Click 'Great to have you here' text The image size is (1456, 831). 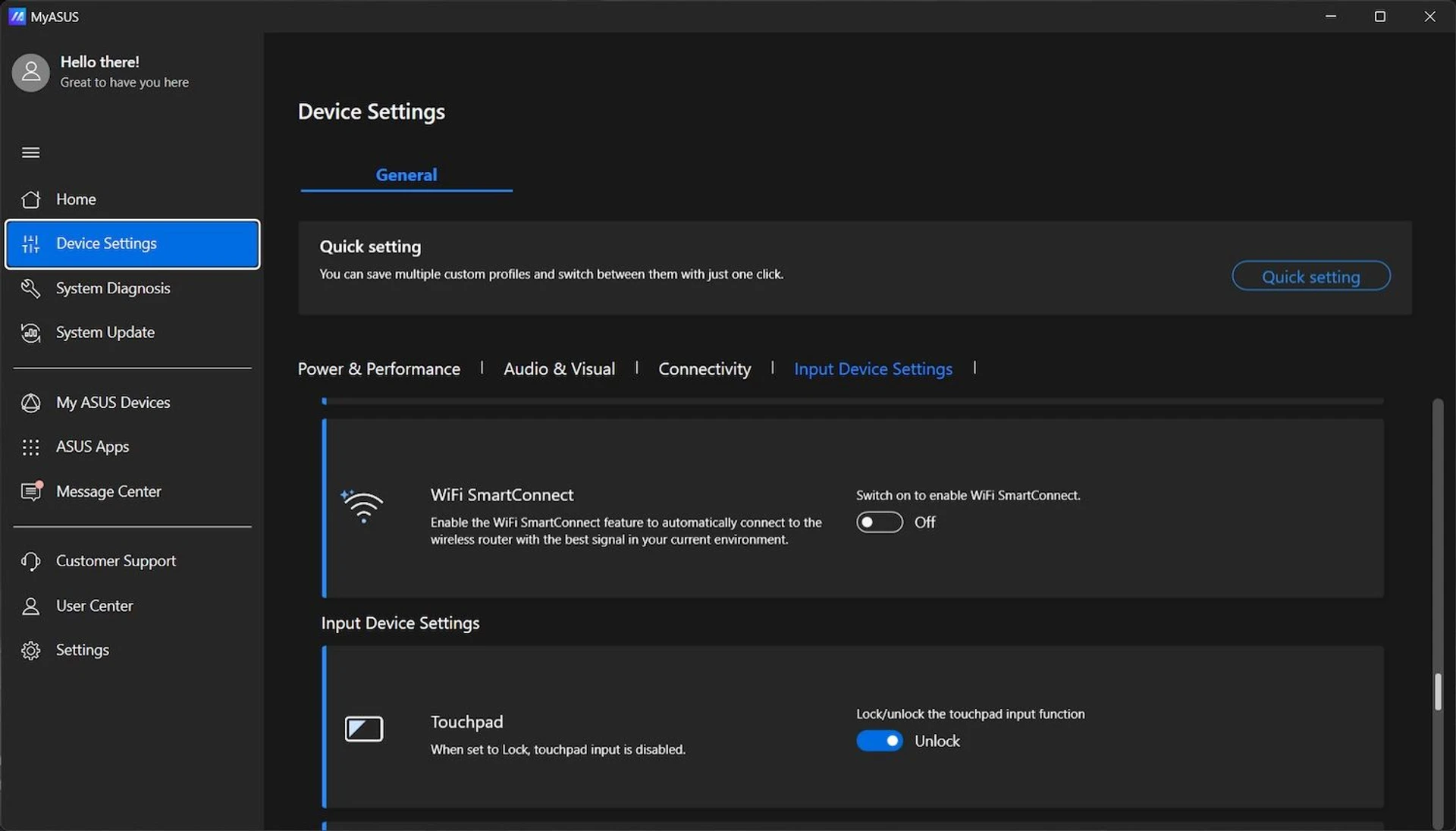tap(124, 83)
